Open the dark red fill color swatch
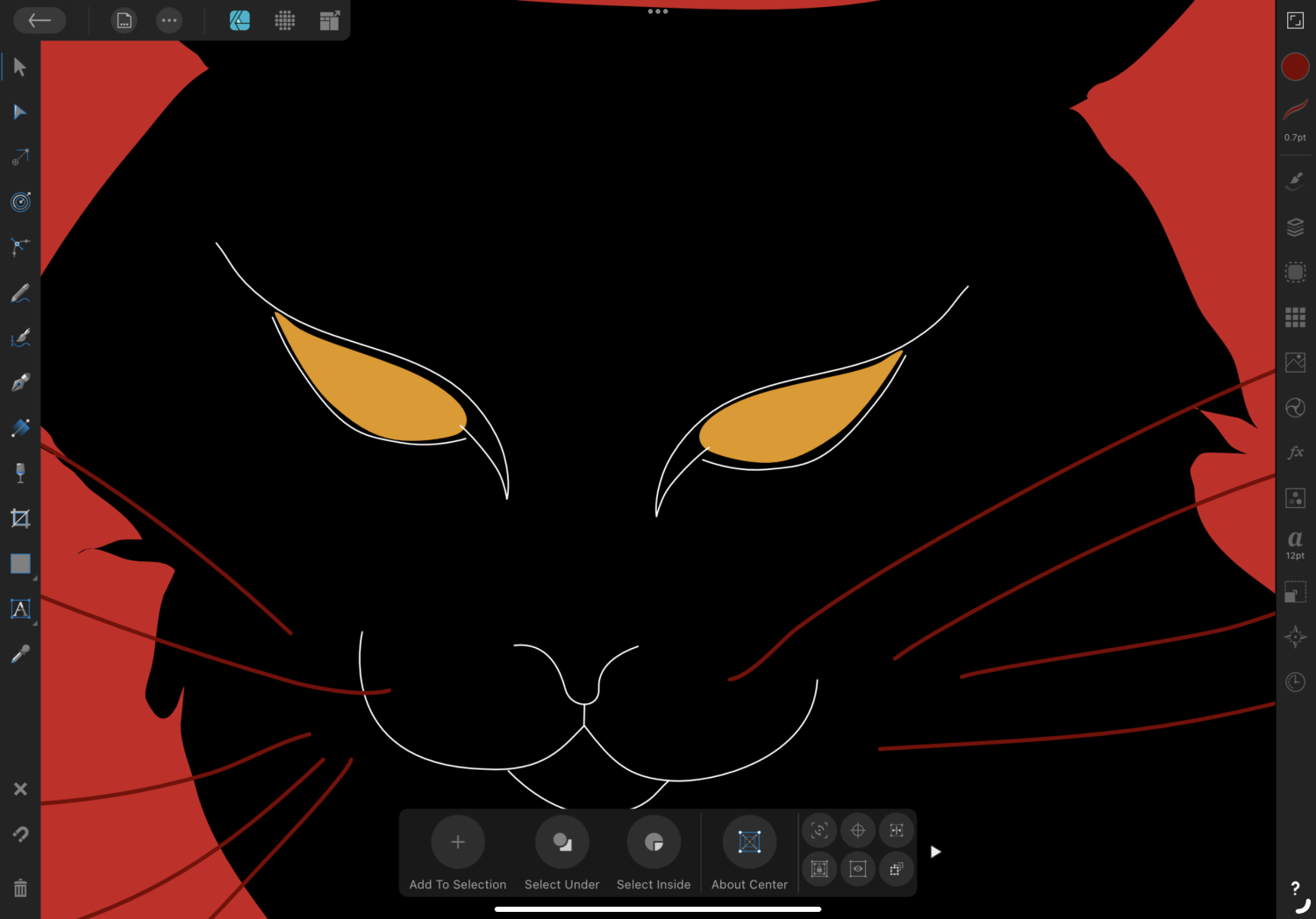The width and height of the screenshot is (1316, 919). (x=1295, y=67)
